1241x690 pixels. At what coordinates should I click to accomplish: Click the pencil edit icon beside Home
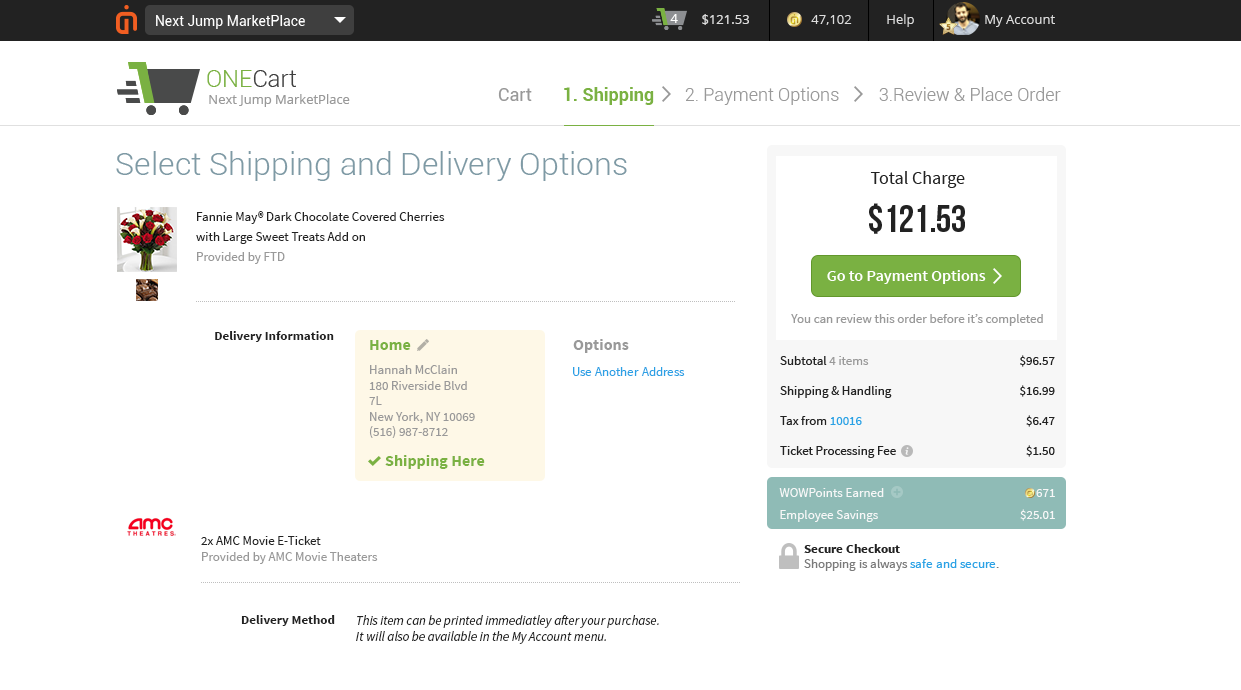[423, 345]
